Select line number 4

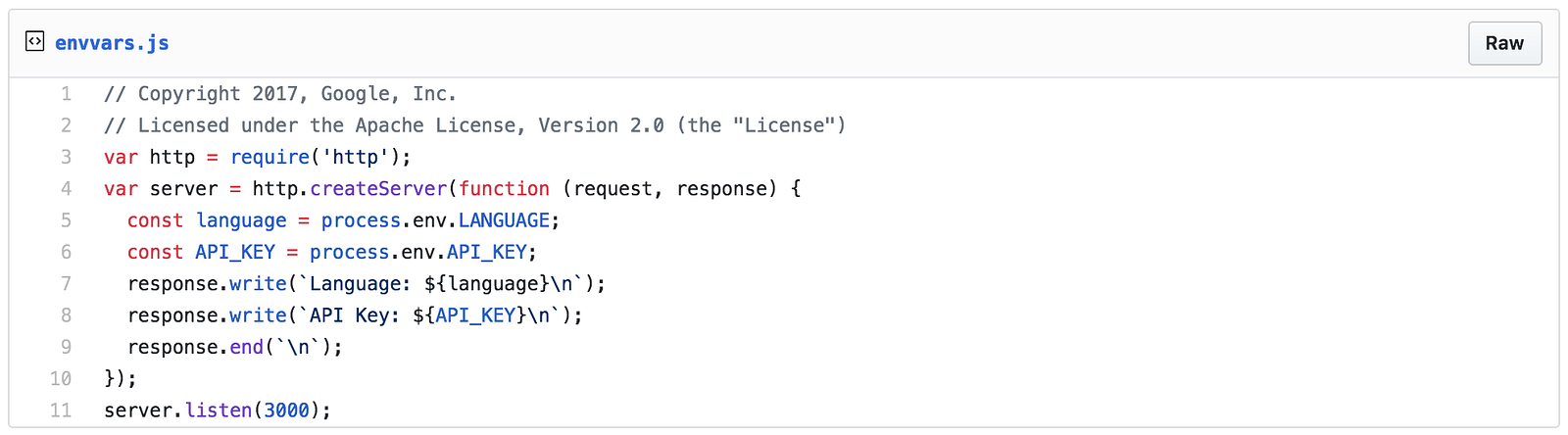66,189
